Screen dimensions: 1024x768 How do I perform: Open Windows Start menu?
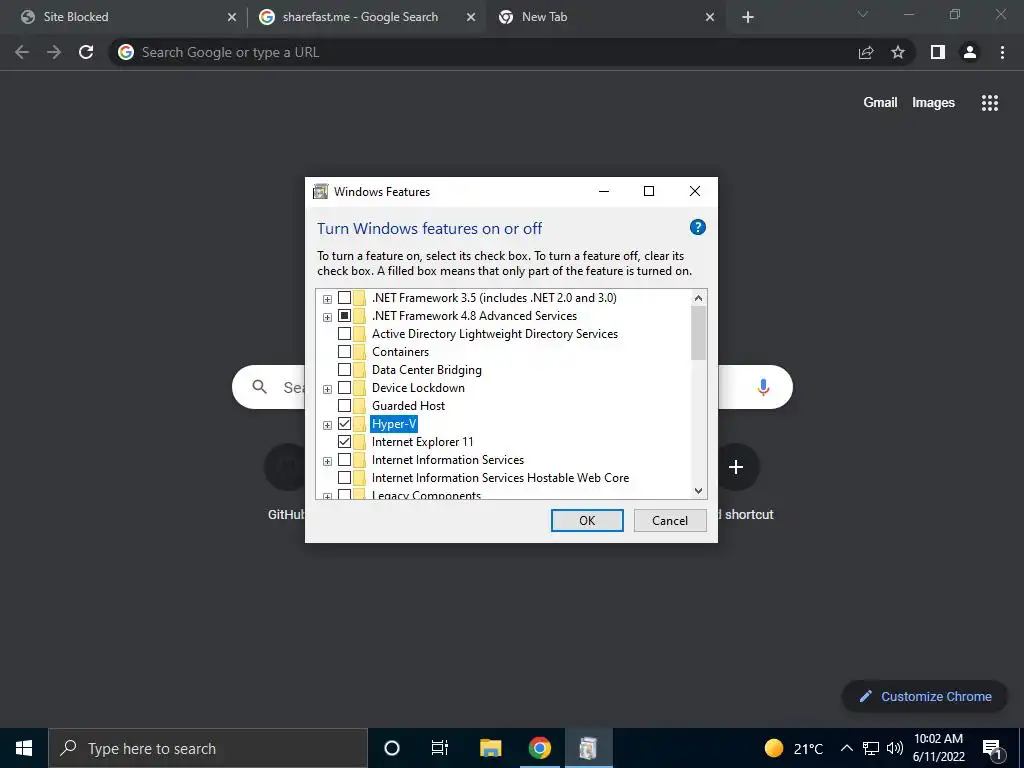(24, 748)
